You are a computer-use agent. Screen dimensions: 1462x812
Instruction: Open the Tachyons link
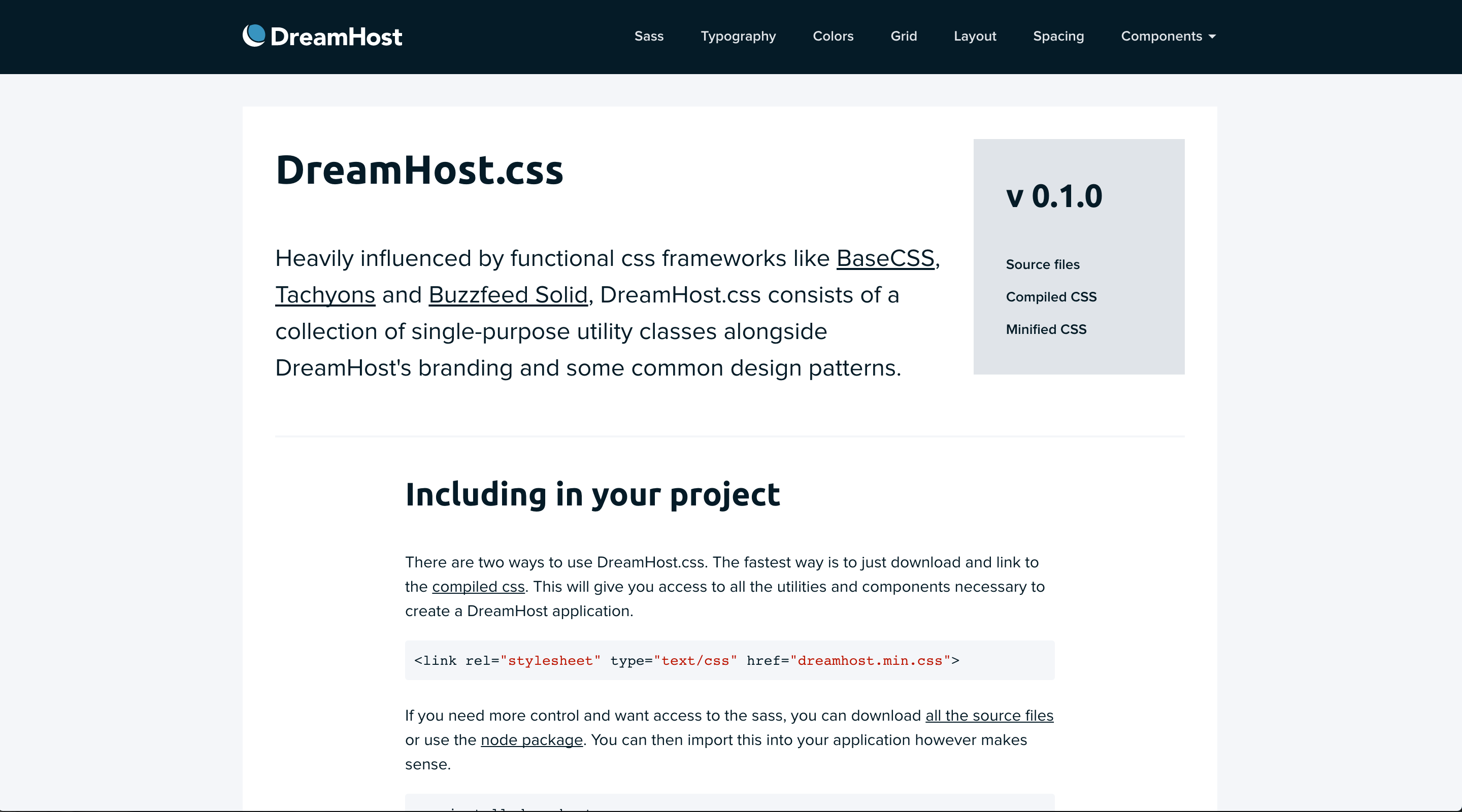pos(325,294)
